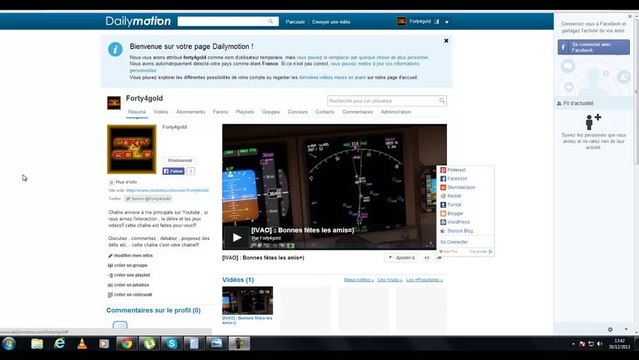Open VLC media player from the taskbar
This screenshot has height=360, width=639.
(82, 344)
